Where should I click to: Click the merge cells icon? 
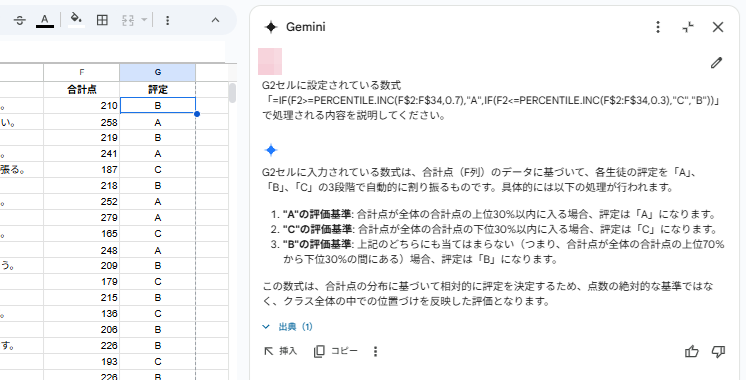pyautogui.click(x=128, y=20)
